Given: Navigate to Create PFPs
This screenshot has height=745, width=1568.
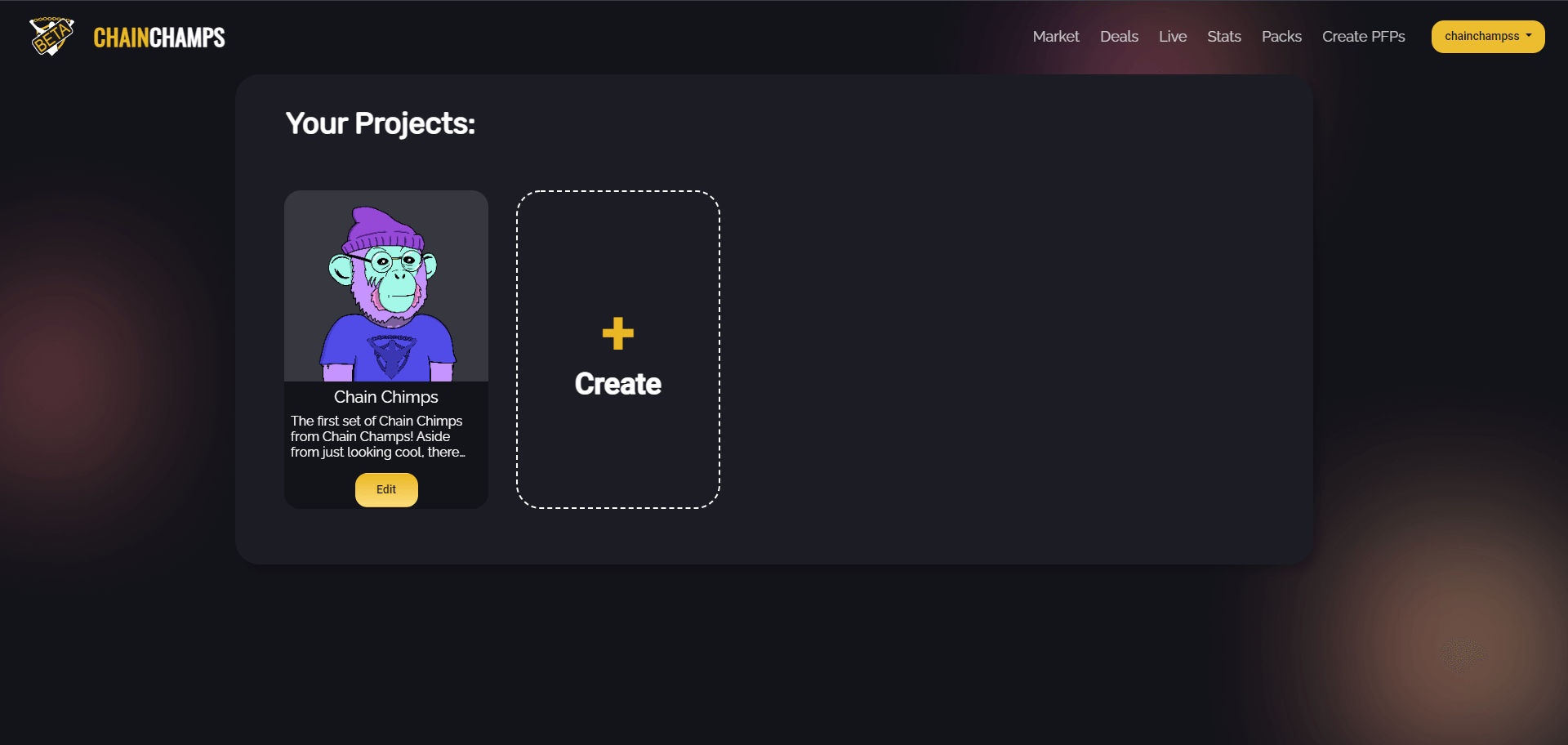Looking at the screenshot, I should (1364, 37).
